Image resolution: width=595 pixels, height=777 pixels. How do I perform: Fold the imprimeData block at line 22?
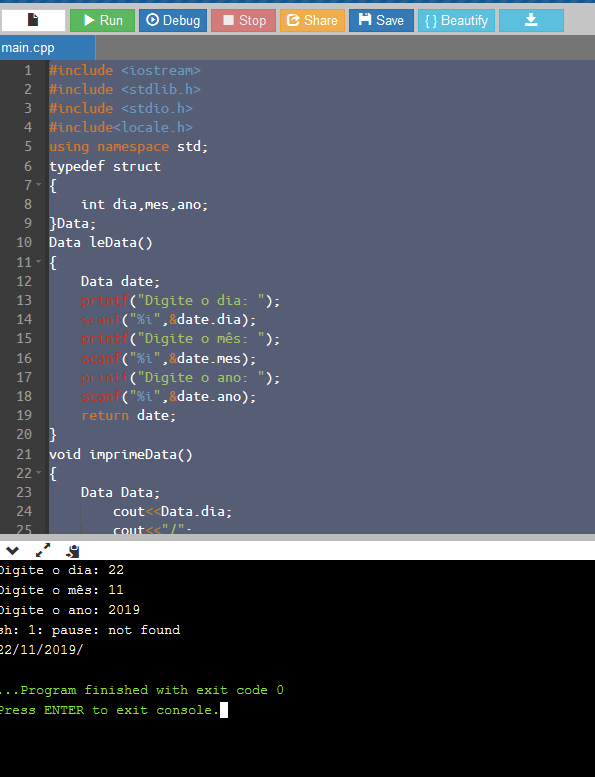point(39,473)
